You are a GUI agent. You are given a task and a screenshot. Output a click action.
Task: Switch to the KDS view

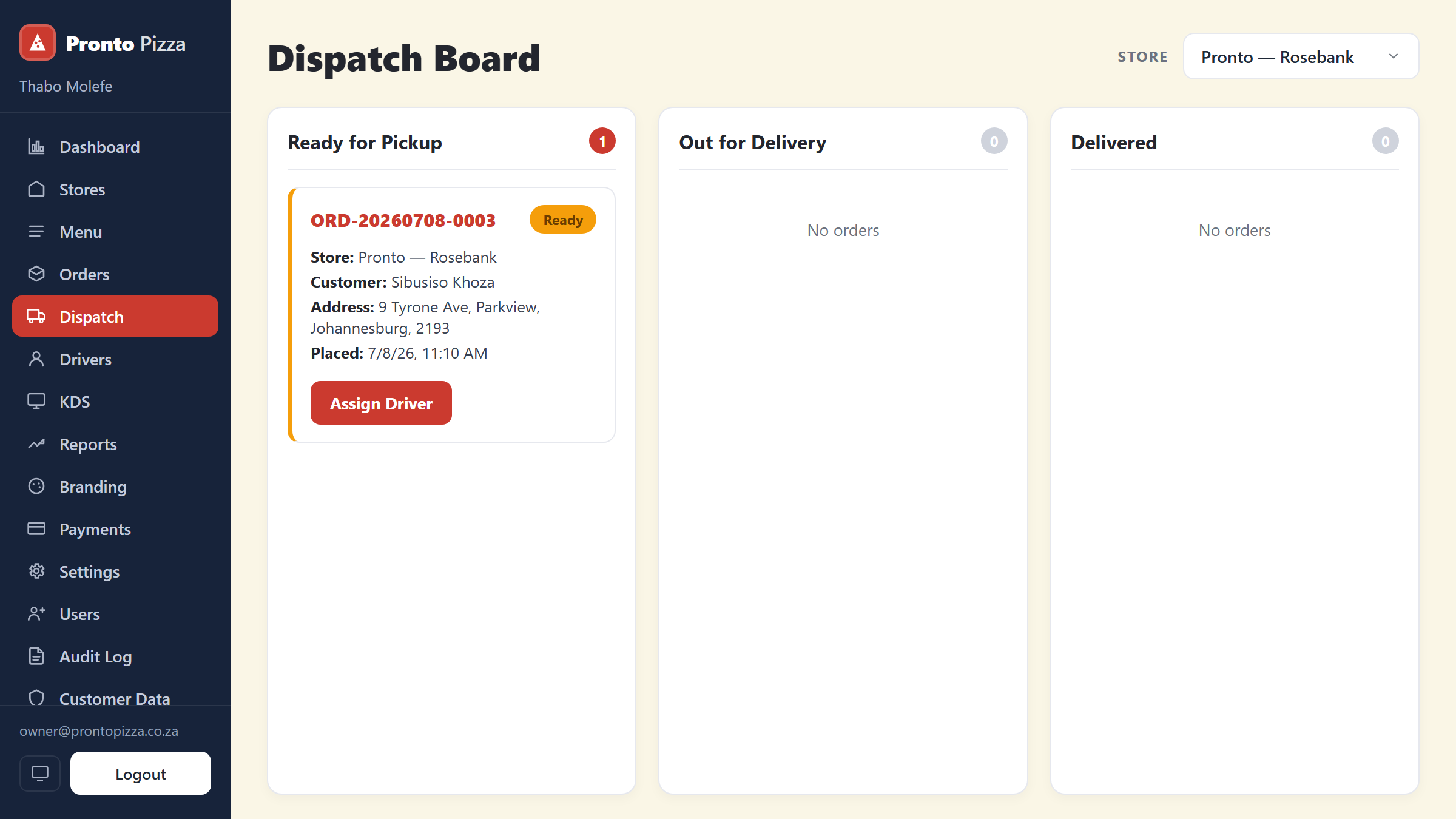pyautogui.click(x=115, y=402)
